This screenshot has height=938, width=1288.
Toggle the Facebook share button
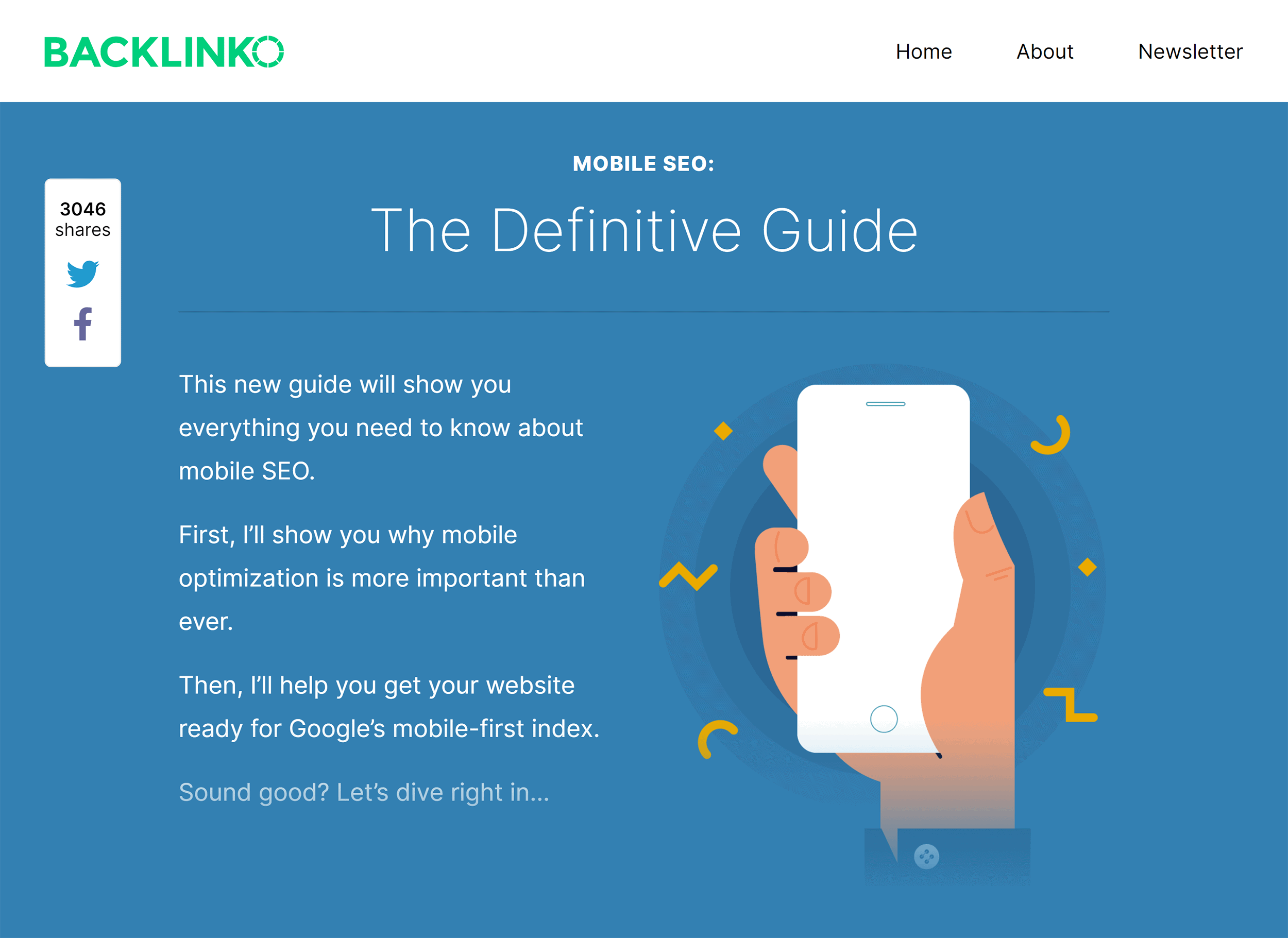83,325
